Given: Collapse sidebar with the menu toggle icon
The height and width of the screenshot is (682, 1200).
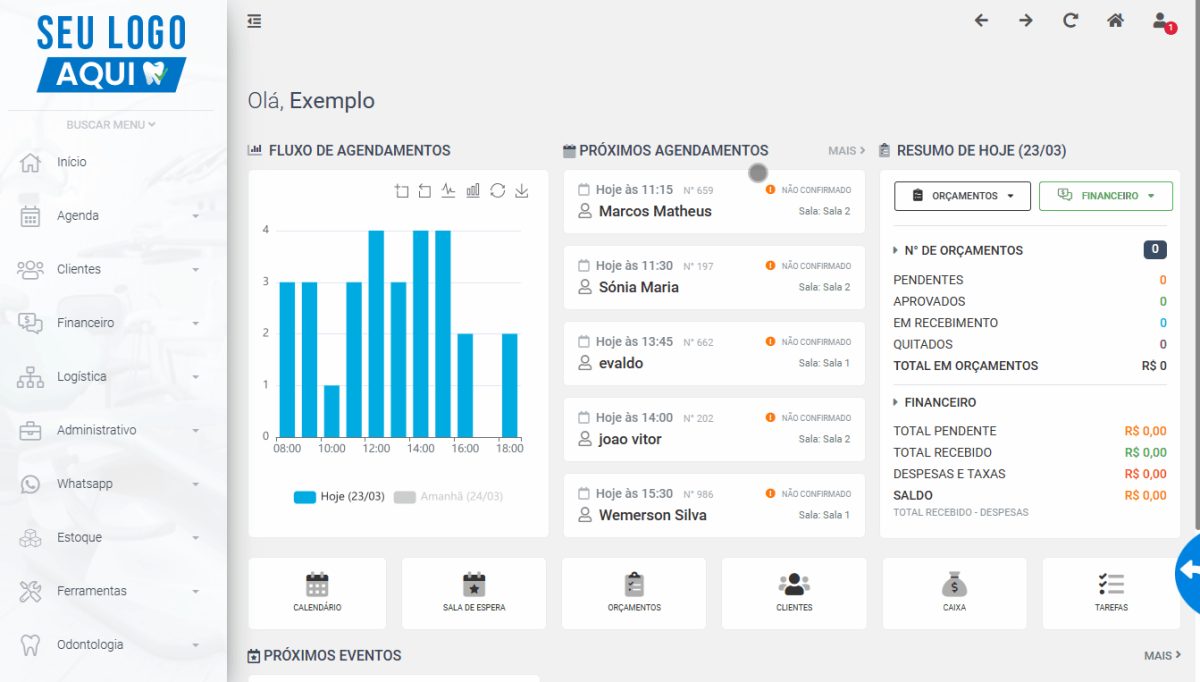Looking at the screenshot, I should [x=255, y=21].
